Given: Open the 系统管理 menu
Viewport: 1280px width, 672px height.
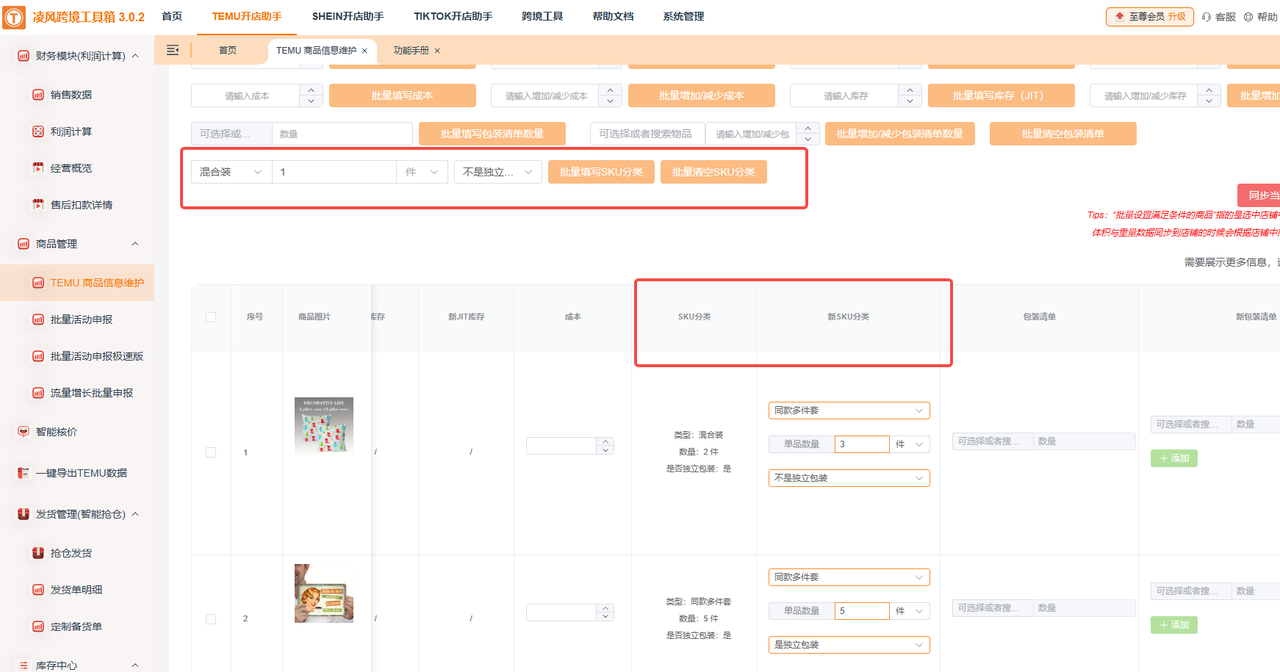Looking at the screenshot, I should coord(683,17).
